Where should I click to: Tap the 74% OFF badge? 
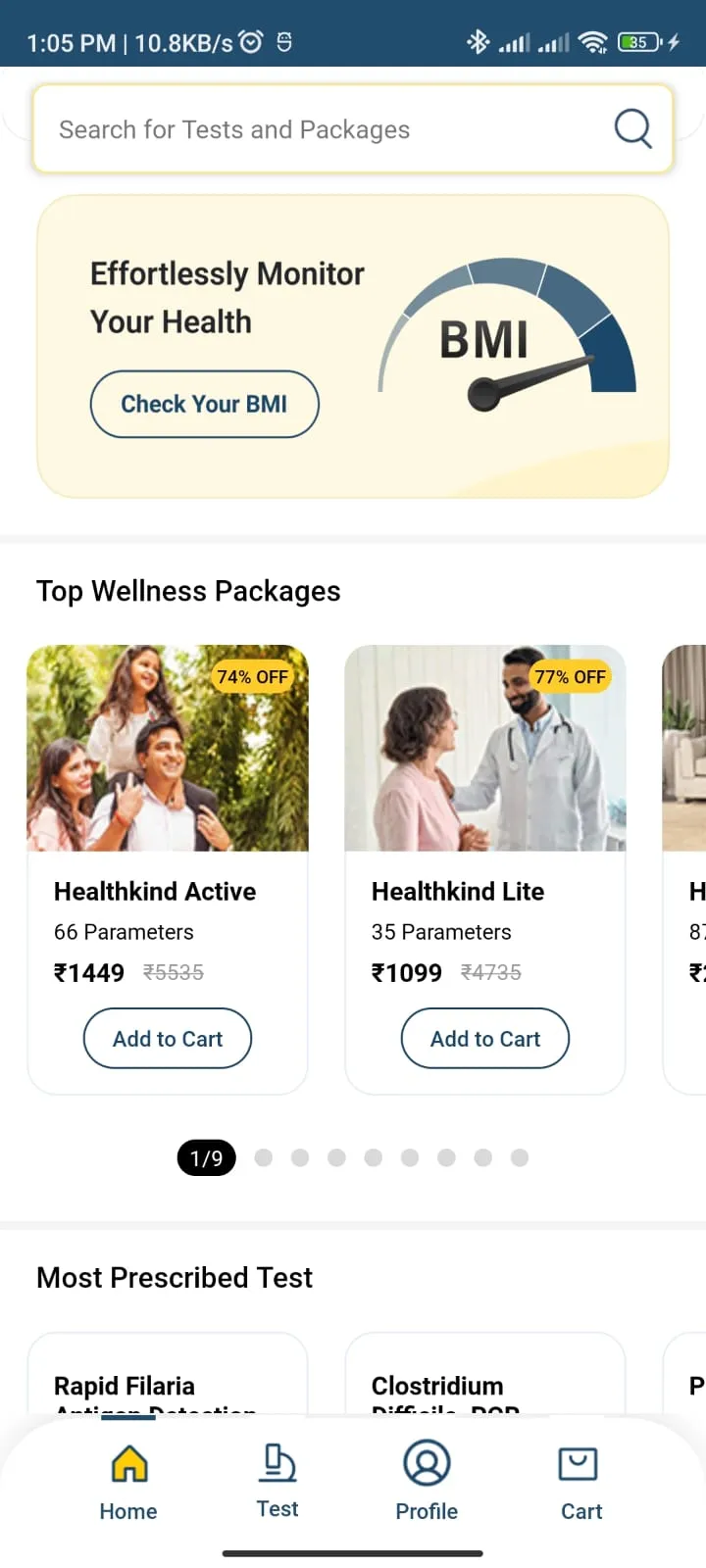coord(252,676)
